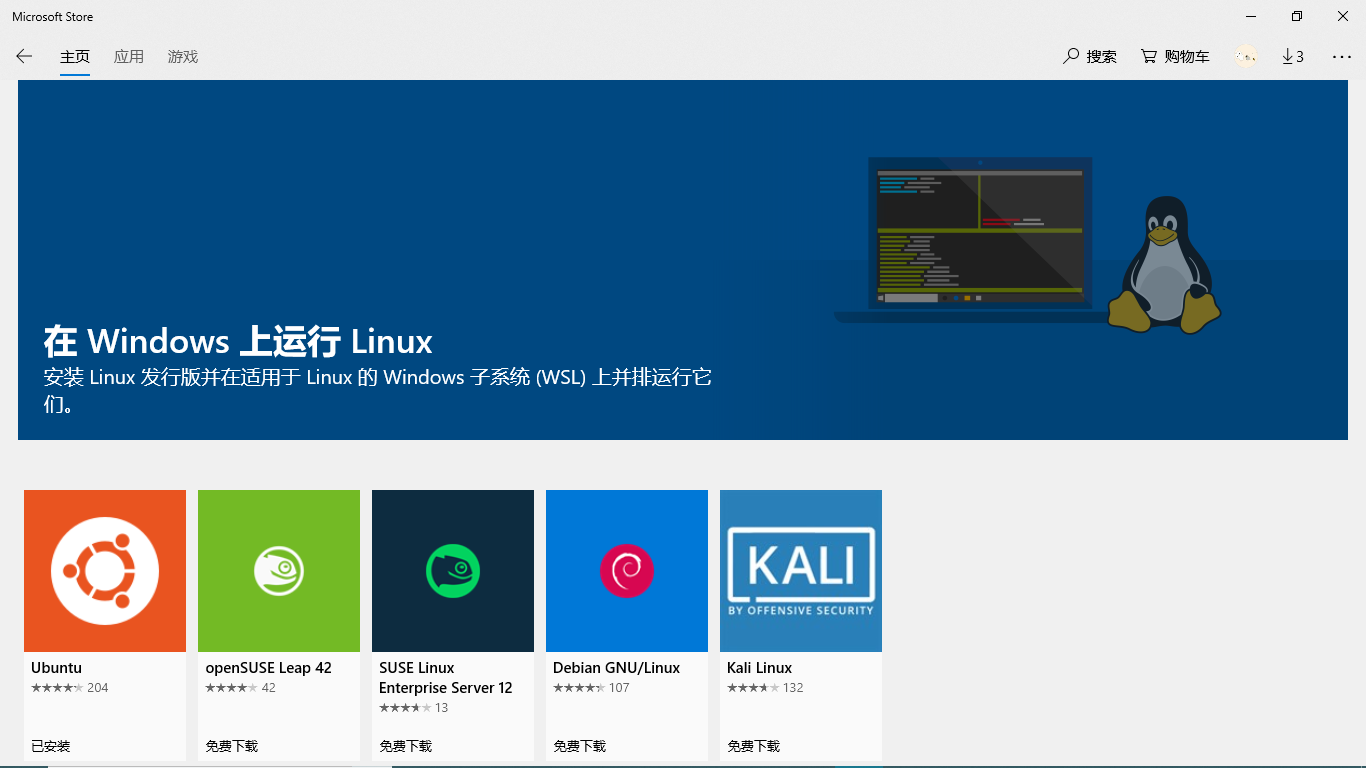Restore down the Microsoft Store window
This screenshot has height=768, width=1366.
point(1297,16)
